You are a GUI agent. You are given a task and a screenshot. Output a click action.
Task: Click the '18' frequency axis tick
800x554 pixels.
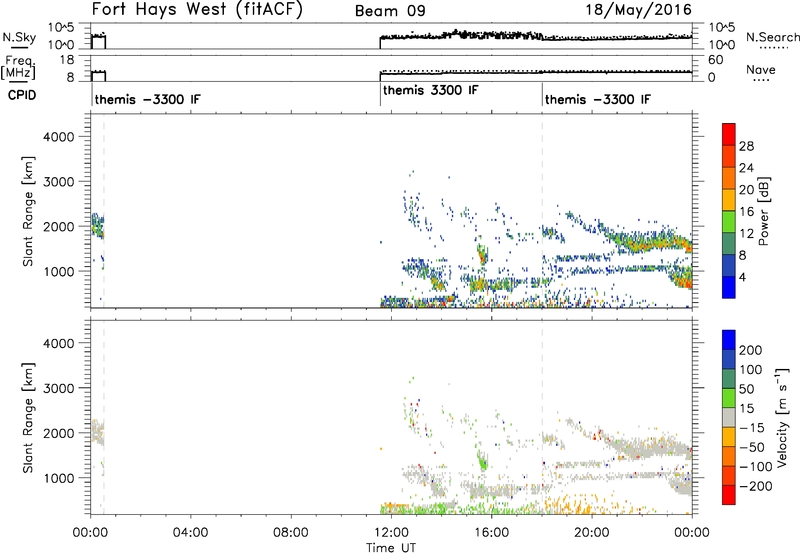pos(67,60)
